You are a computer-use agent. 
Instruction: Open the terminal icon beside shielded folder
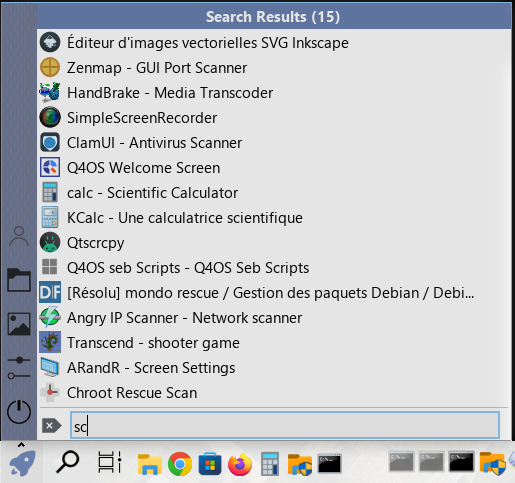[x=329, y=464]
